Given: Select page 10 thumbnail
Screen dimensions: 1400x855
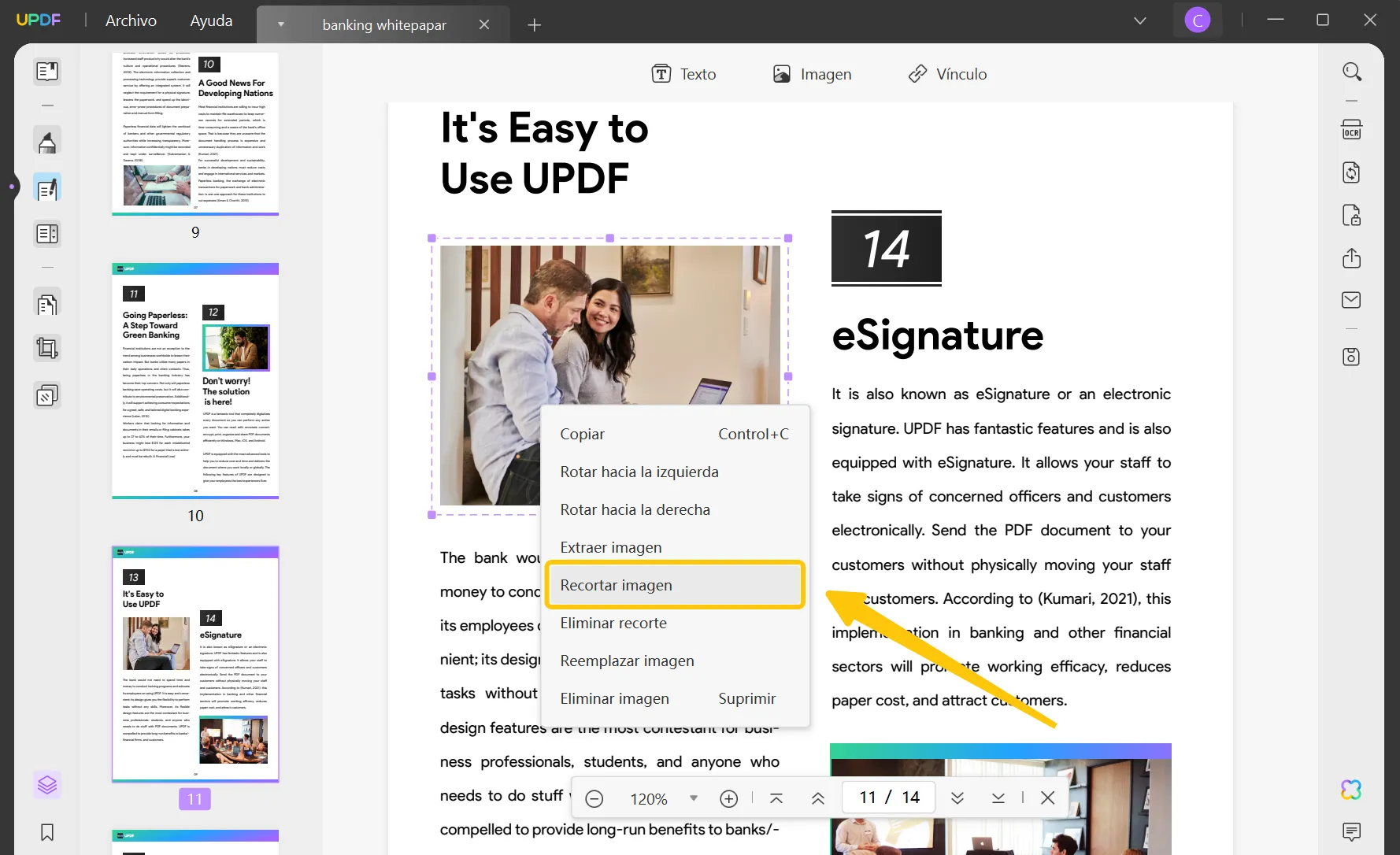Looking at the screenshot, I should tap(195, 380).
